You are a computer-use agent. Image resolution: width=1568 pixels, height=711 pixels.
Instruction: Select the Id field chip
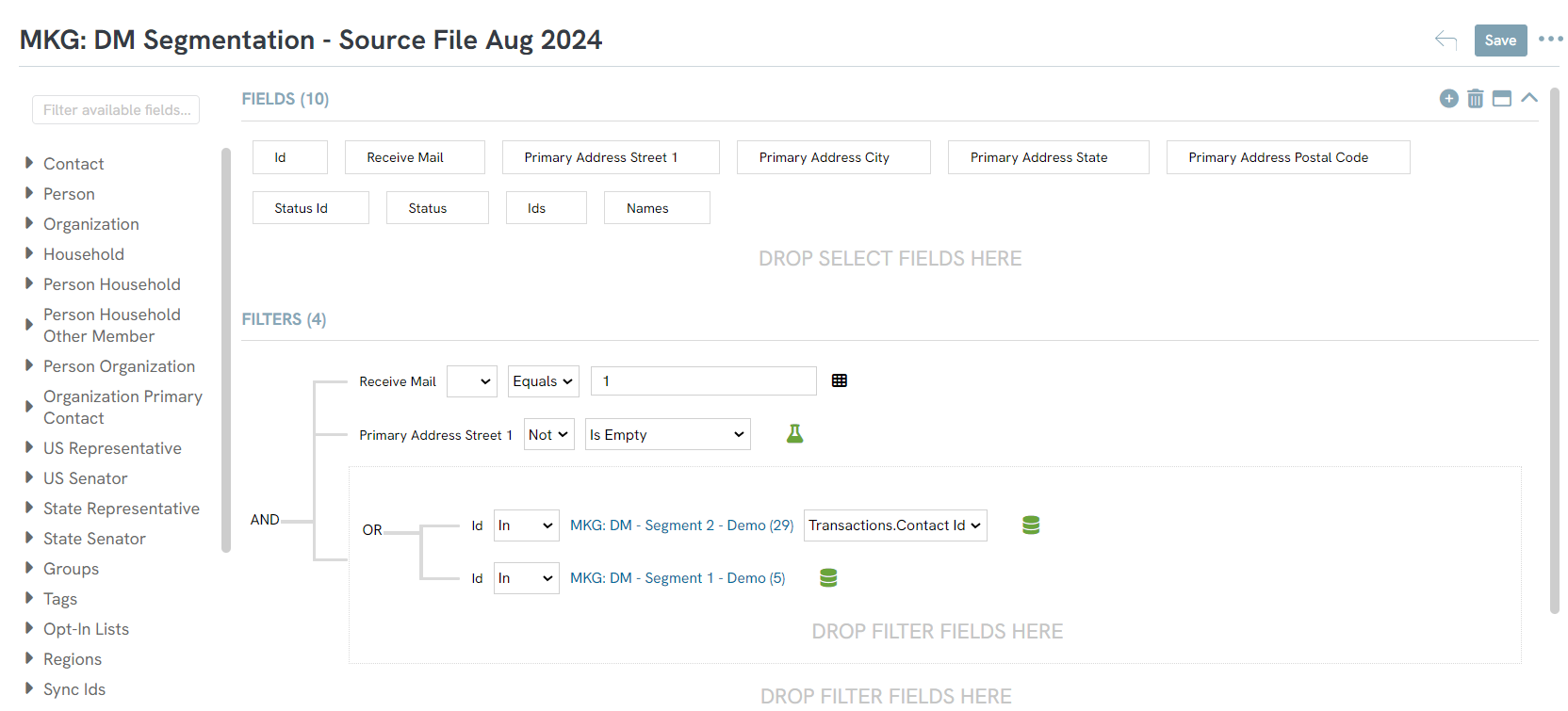pyautogui.click(x=290, y=157)
